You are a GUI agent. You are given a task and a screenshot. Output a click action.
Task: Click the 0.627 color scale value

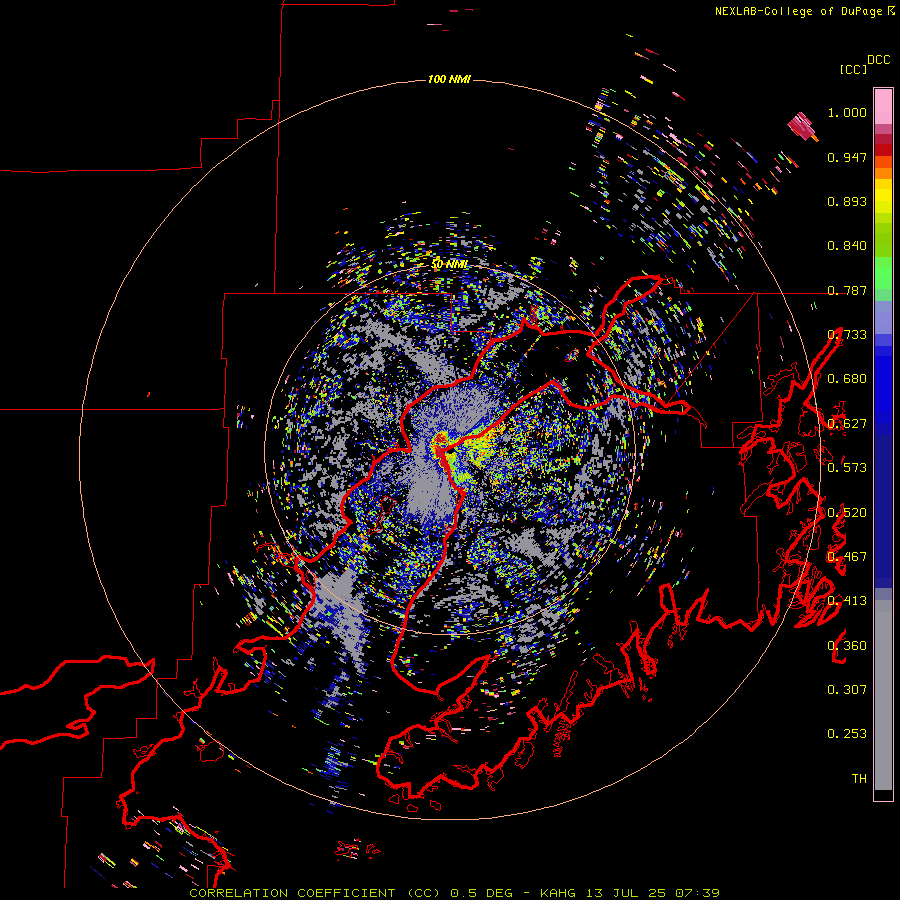click(x=847, y=424)
